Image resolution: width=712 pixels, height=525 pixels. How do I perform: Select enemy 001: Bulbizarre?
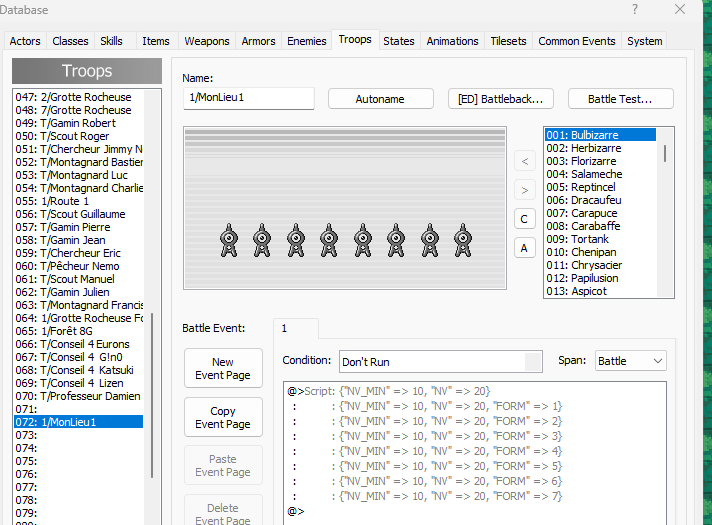click(x=600, y=135)
